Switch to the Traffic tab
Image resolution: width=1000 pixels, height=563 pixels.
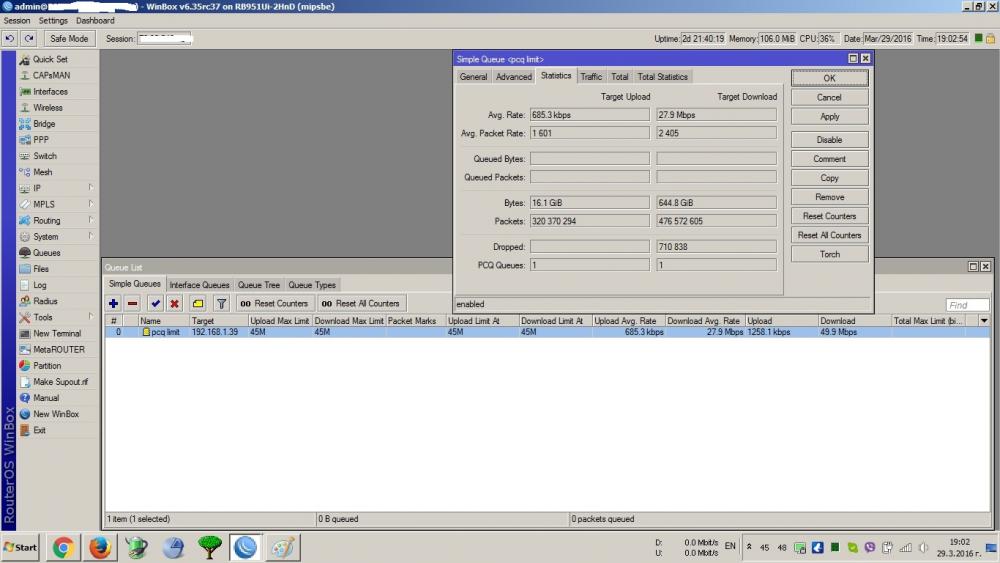591,76
